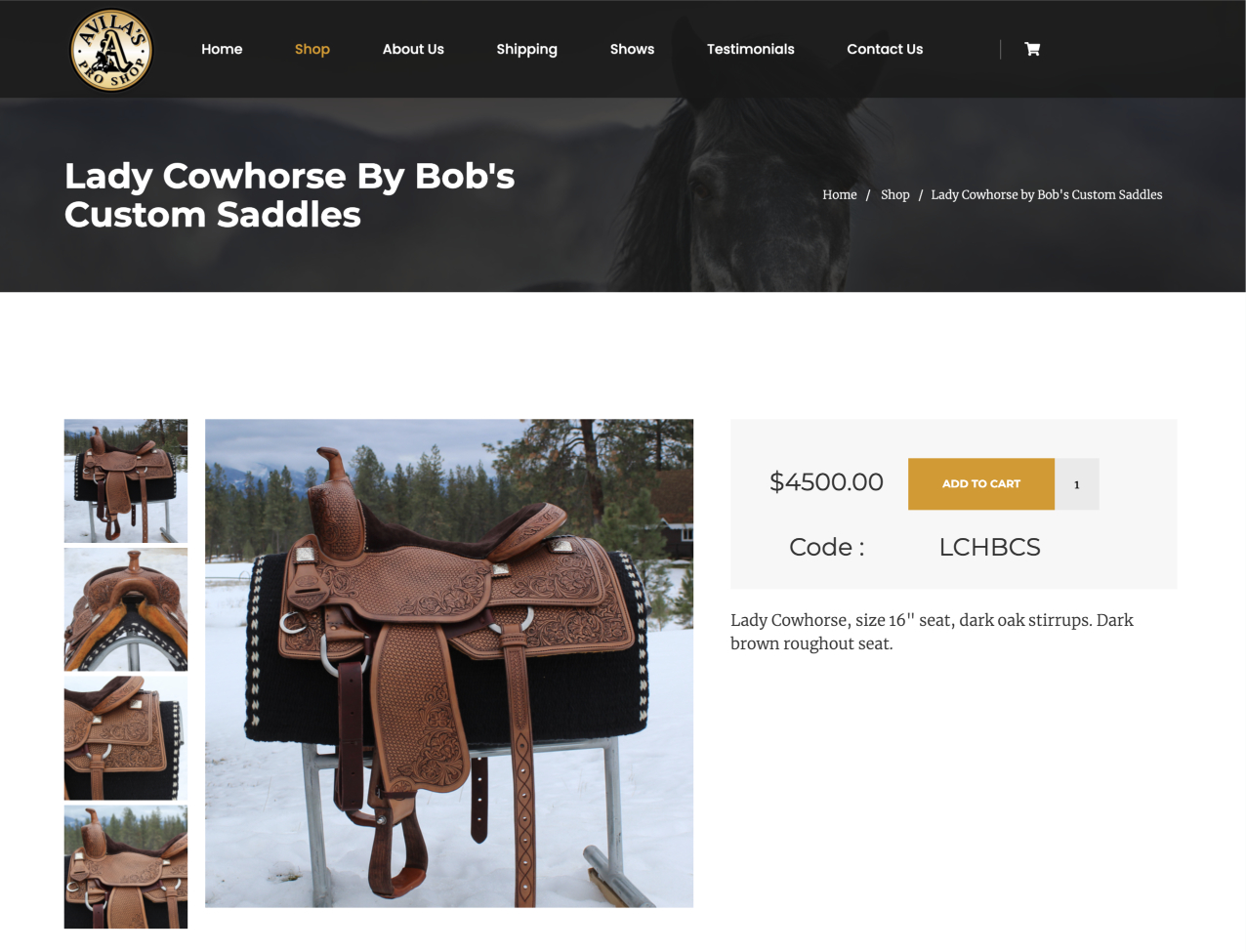Viewport: 1246px width, 952px height.
Task: Click the Lady Cowhorse breadcrumb text
Action: click(x=1047, y=194)
